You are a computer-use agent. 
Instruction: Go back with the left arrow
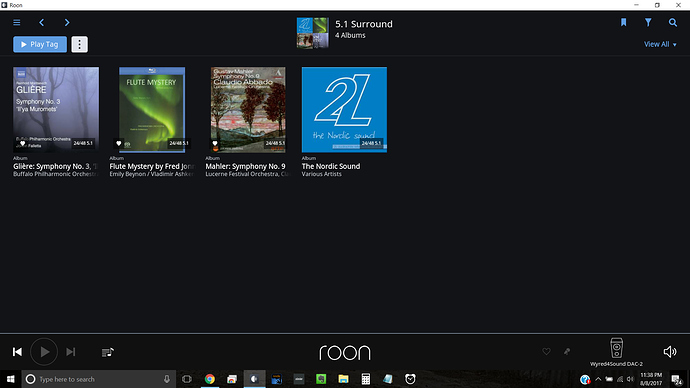pos(41,22)
